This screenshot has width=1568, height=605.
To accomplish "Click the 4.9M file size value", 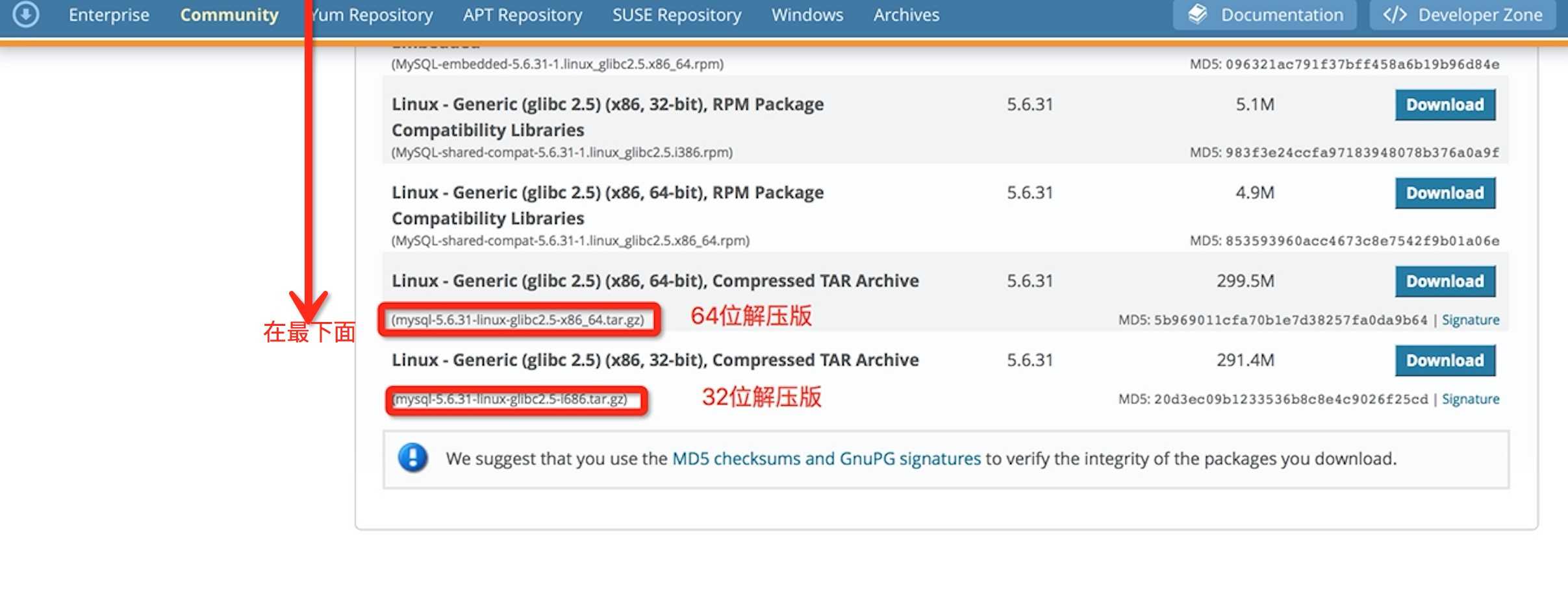I will (1255, 193).
